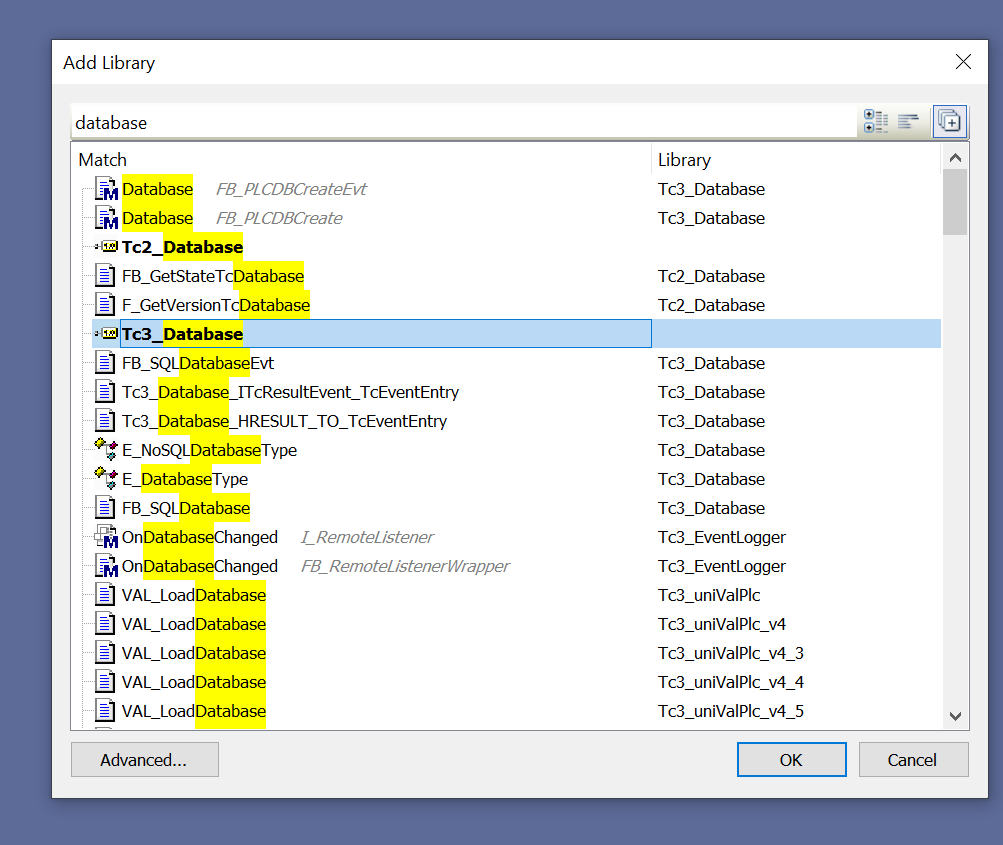Click icon of VAL_LoadDatabase in Tc3_uniValPlc_v4_4
1003x845 pixels.
(x=106, y=681)
